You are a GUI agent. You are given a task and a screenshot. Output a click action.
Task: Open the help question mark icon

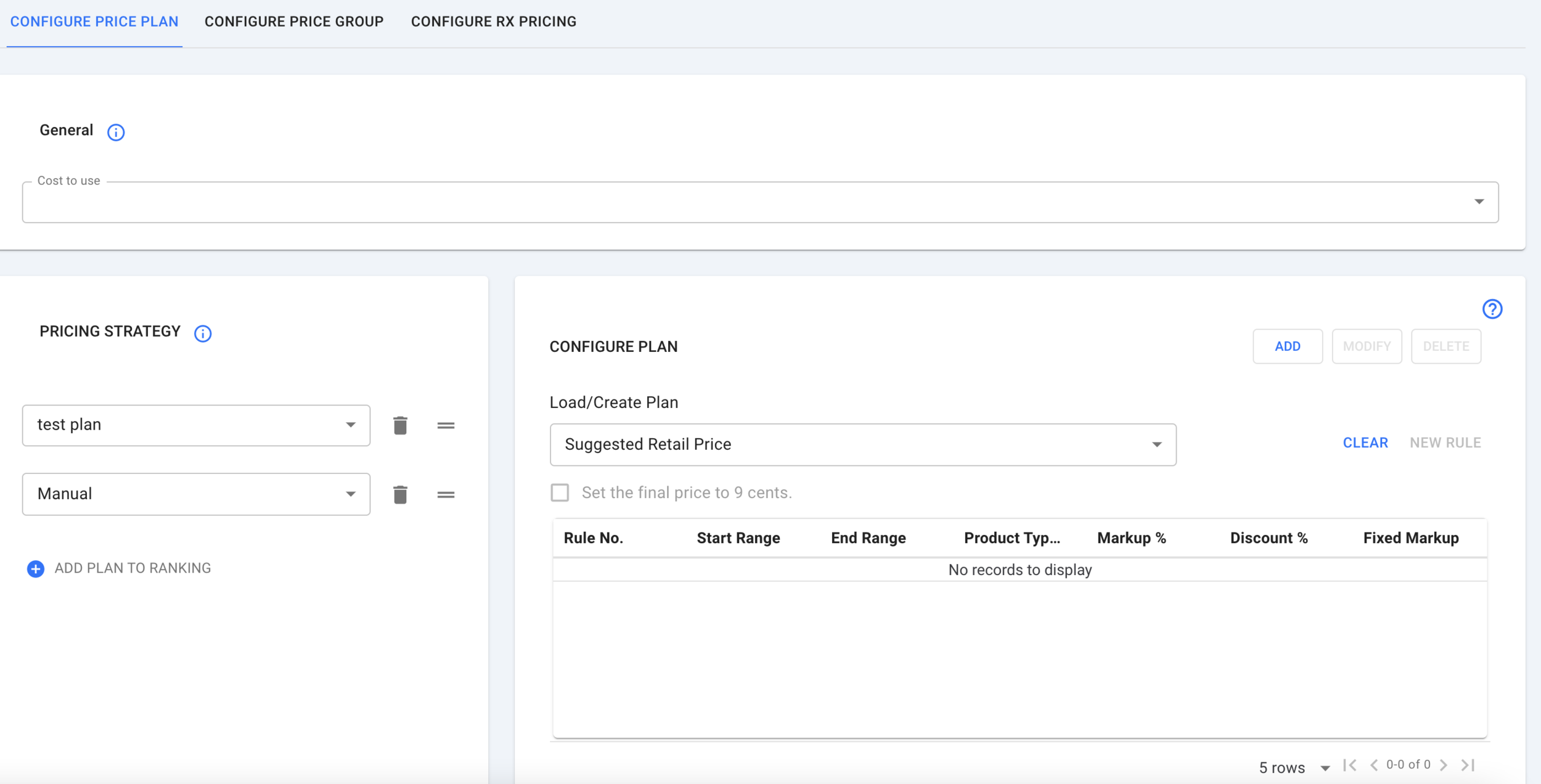point(1492,309)
